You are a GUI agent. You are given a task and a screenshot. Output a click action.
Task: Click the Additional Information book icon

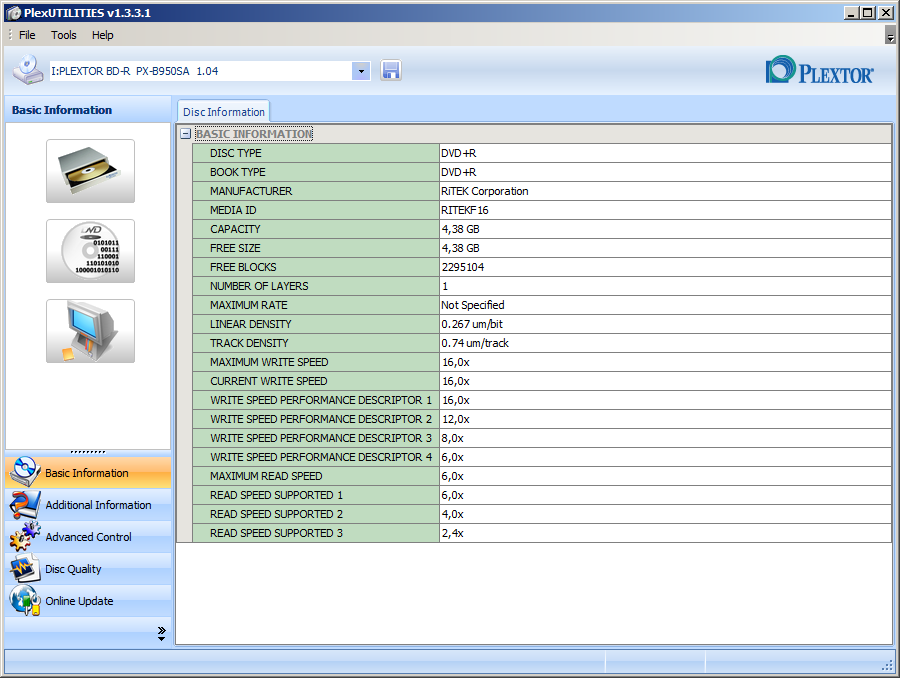(x=25, y=505)
